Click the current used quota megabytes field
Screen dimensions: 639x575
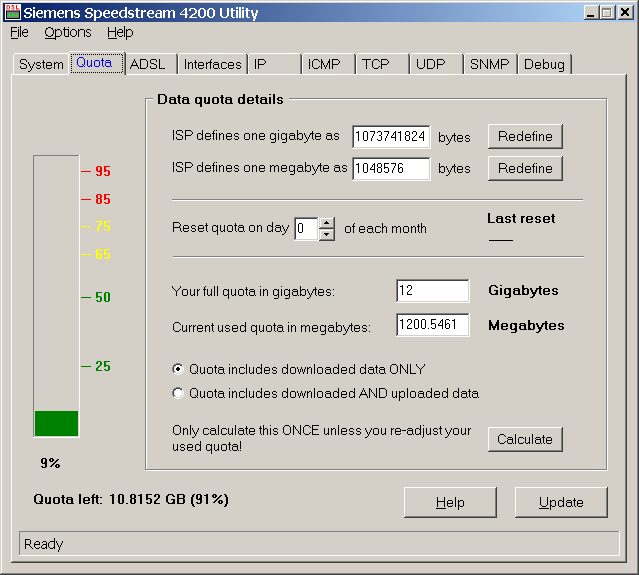pyautogui.click(x=432, y=325)
